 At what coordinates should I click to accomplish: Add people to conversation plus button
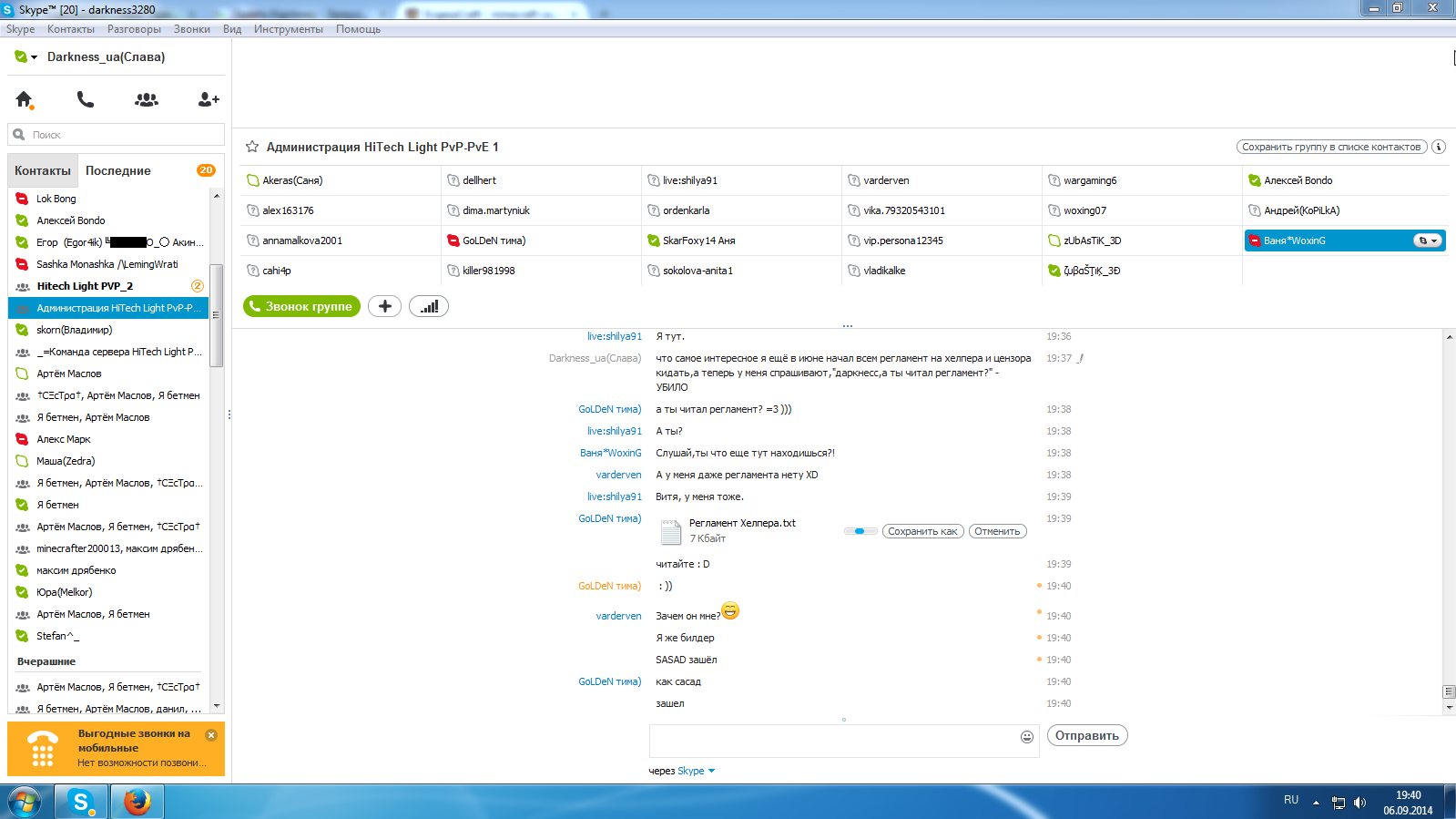coord(384,306)
